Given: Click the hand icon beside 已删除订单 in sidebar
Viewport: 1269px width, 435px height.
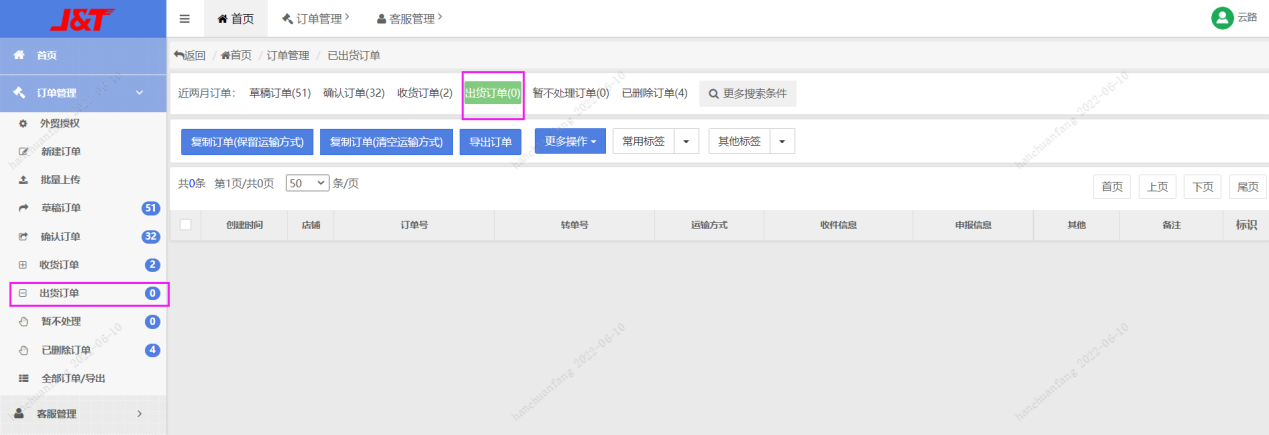Looking at the screenshot, I should point(23,350).
